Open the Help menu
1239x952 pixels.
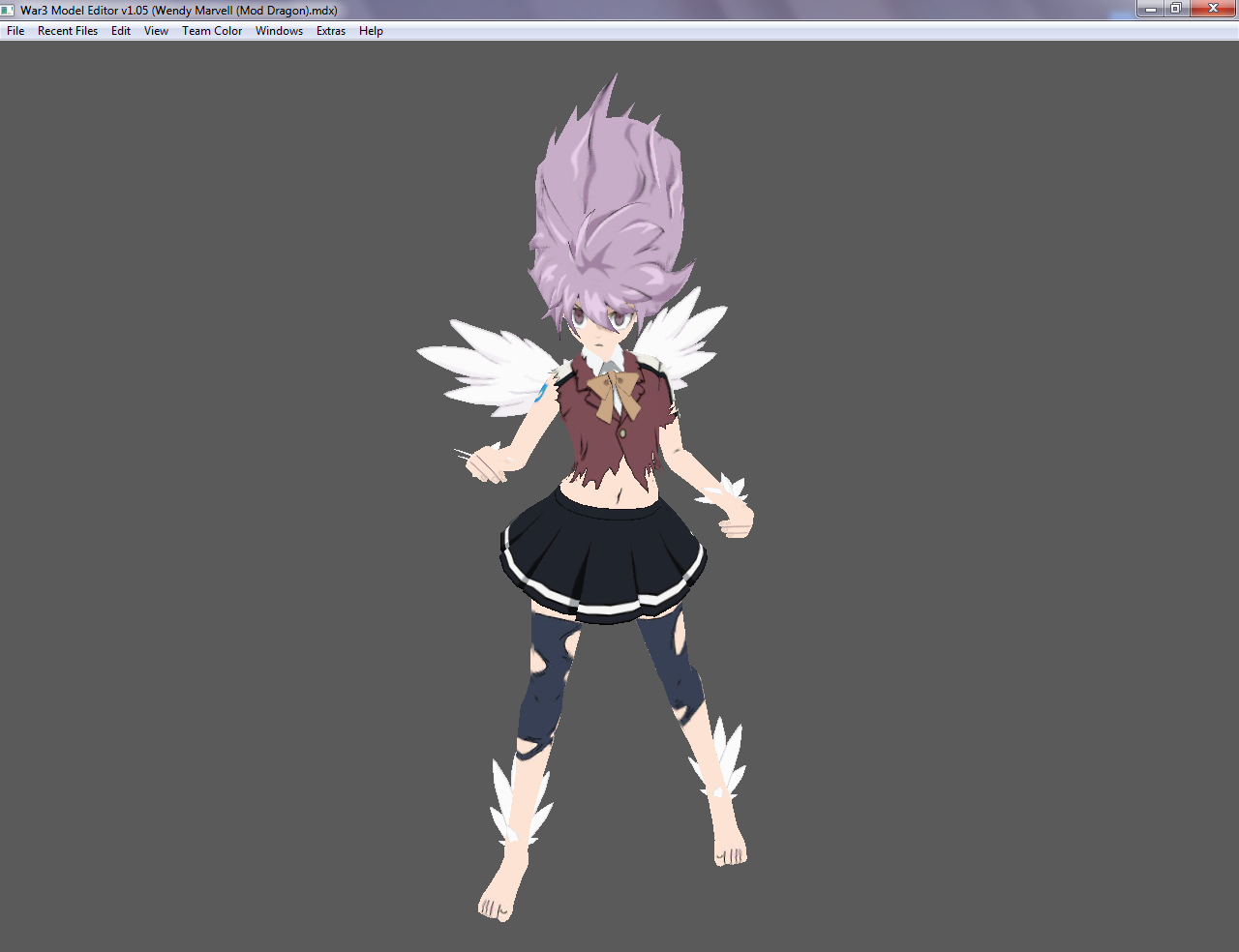coord(371,31)
